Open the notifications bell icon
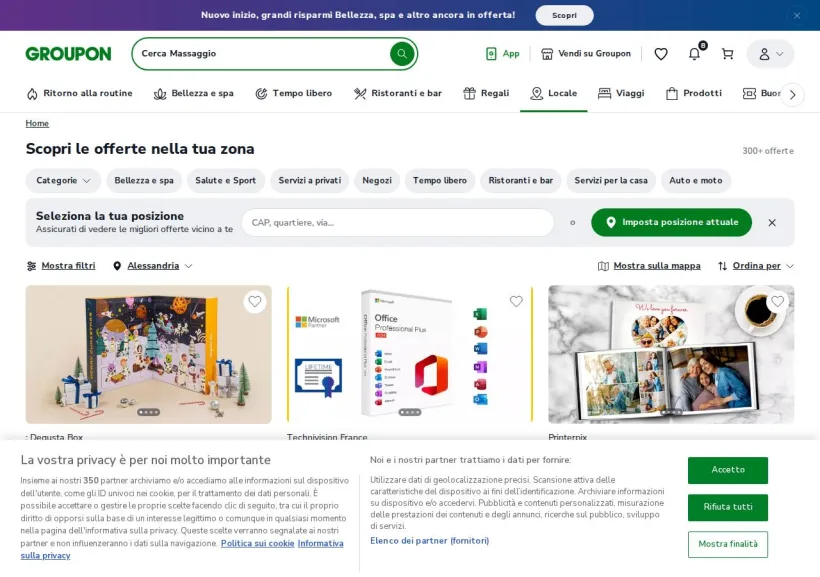The image size is (820, 577). [694, 53]
